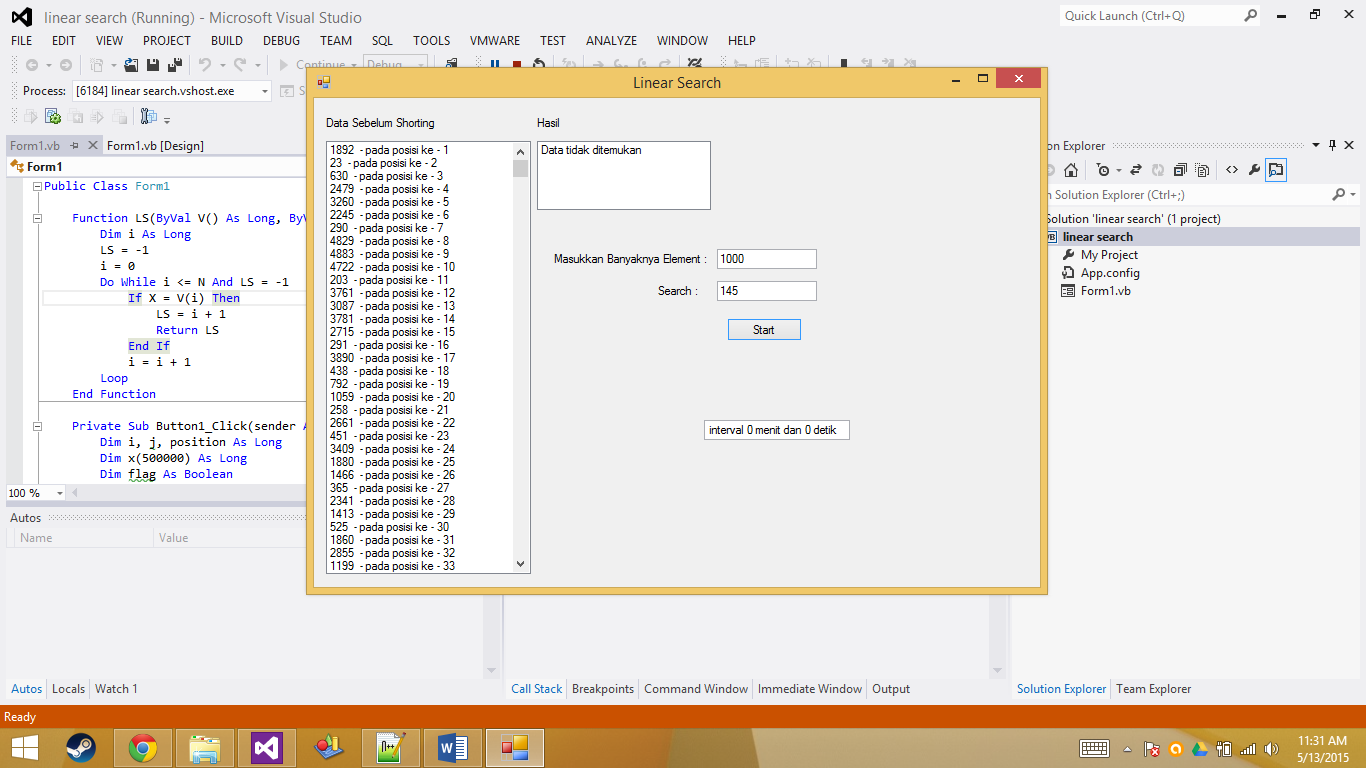This screenshot has width=1366, height=768.
Task: Click the Restart debugging icon
Action: [538, 64]
